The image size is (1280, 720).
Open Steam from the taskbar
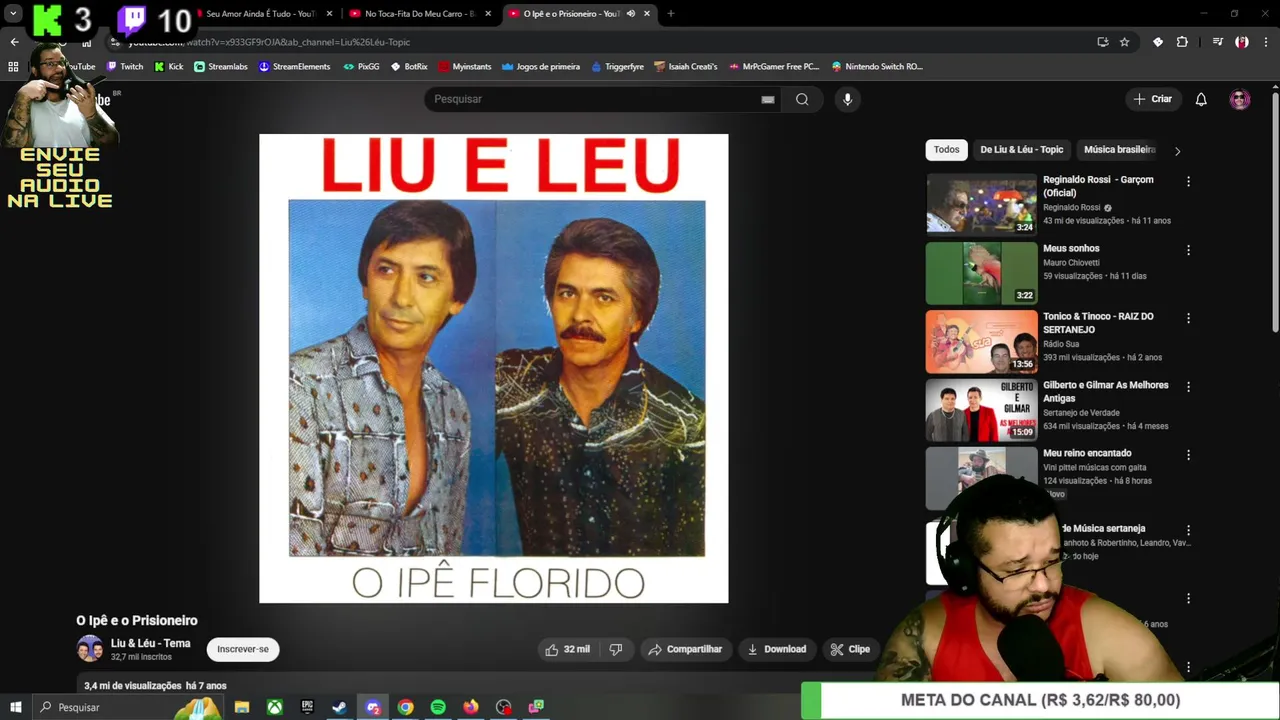pos(339,707)
